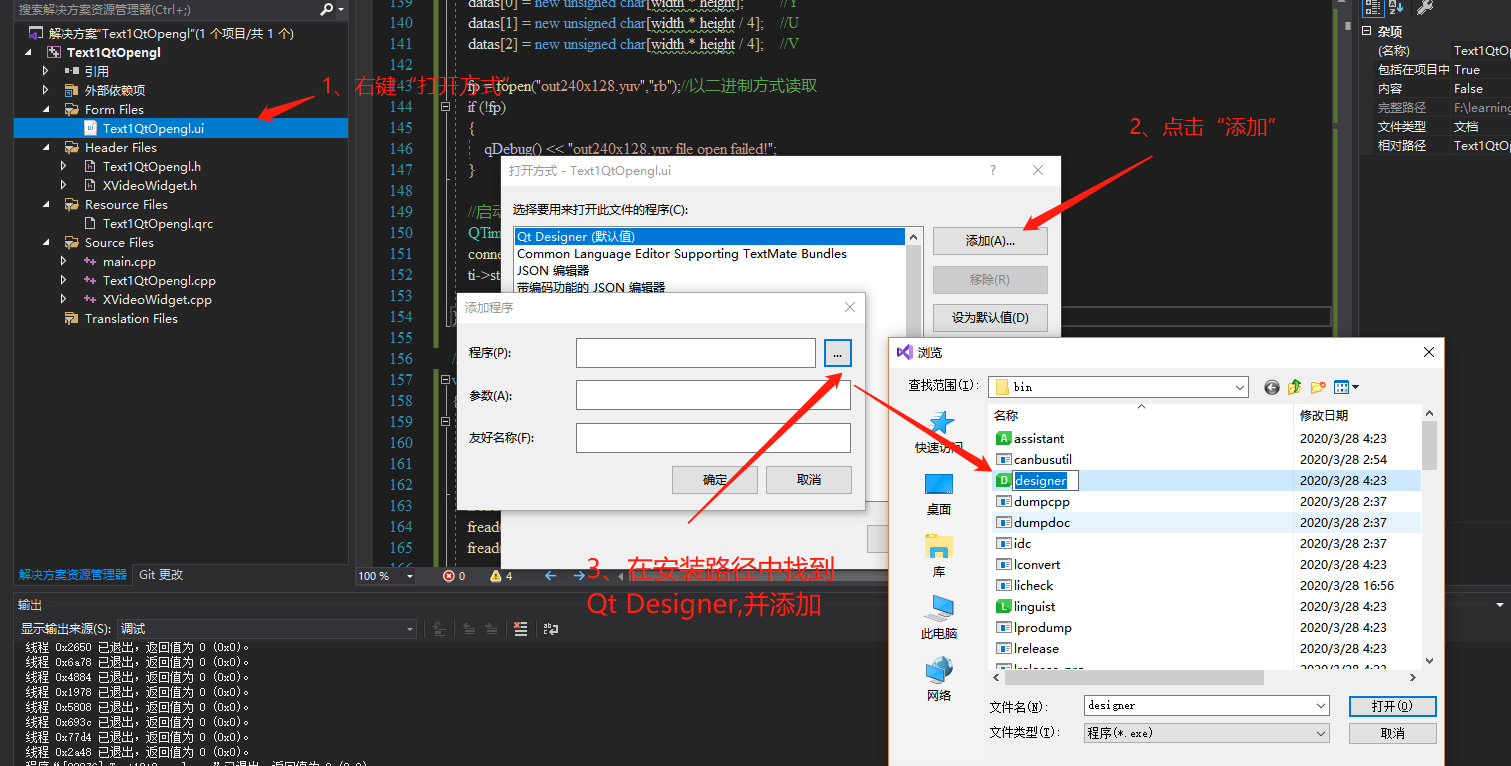Select dumpcpp in the file list

pyautogui.click(x=1033, y=501)
